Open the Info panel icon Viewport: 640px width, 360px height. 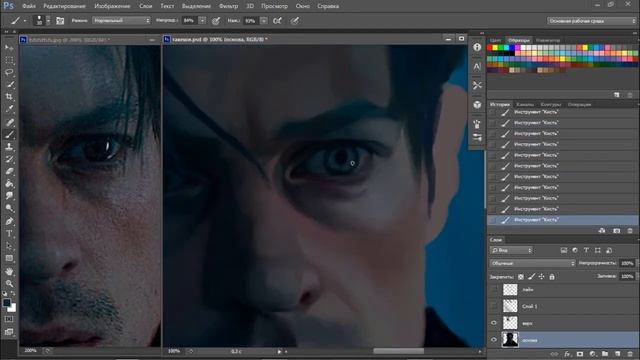pyautogui.click(x=477, y=47)
